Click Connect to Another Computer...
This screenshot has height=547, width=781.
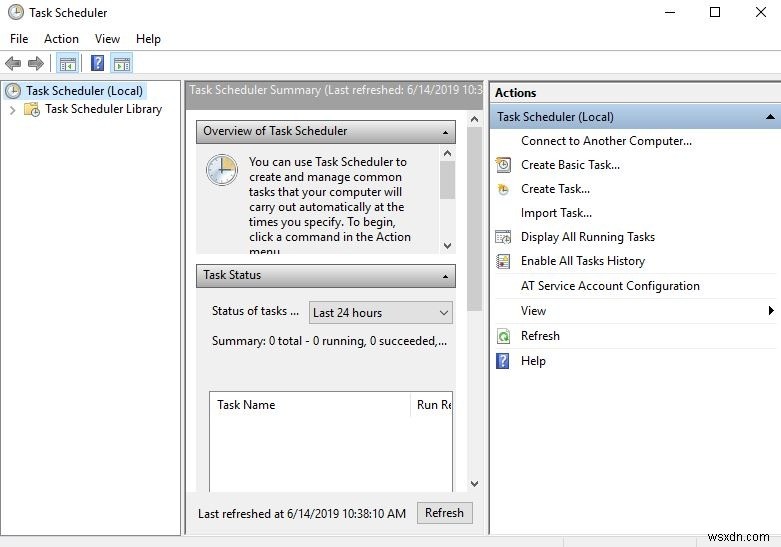click(606, 141)
